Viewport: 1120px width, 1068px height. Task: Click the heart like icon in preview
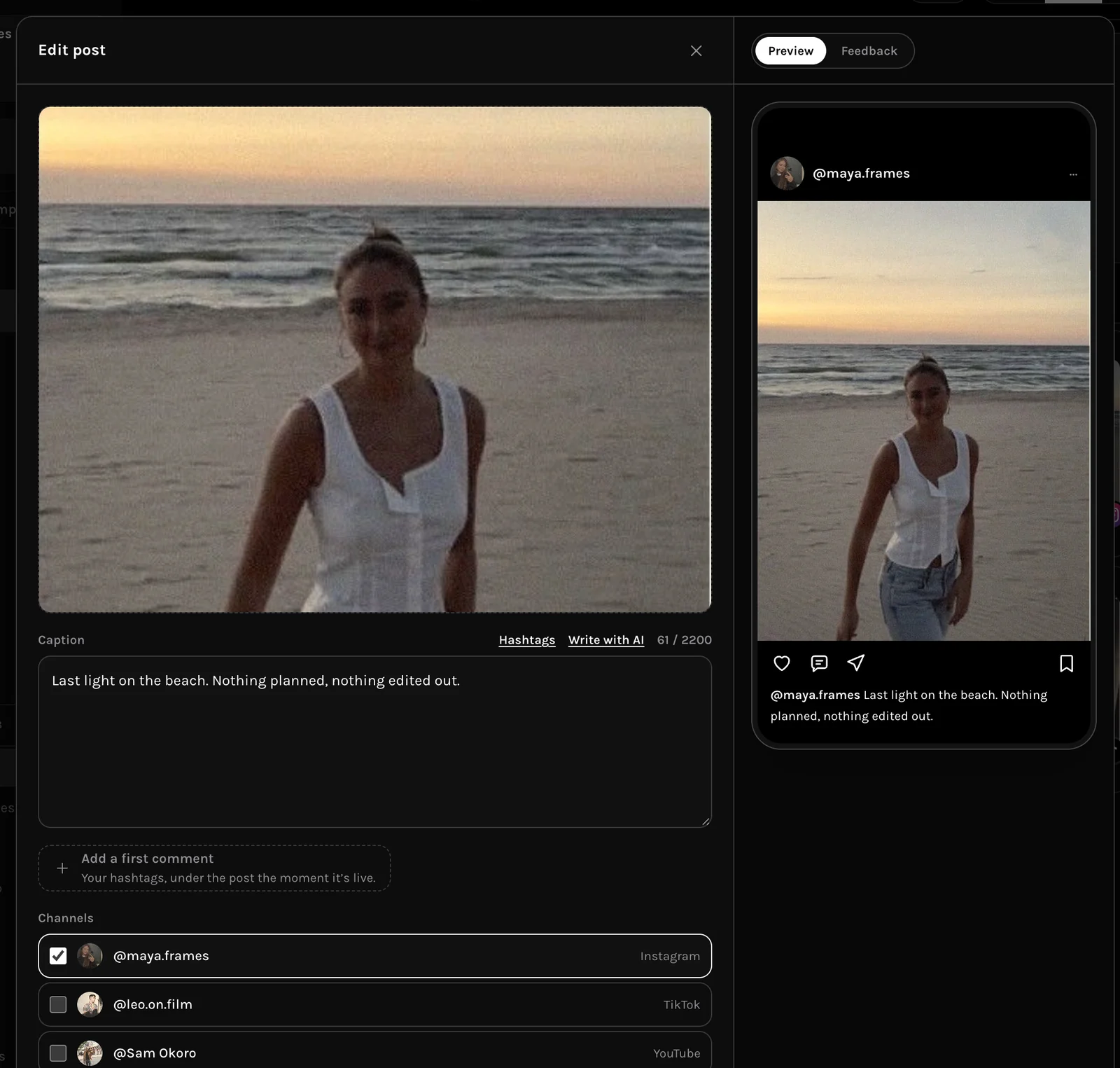[x=781, y=663]
